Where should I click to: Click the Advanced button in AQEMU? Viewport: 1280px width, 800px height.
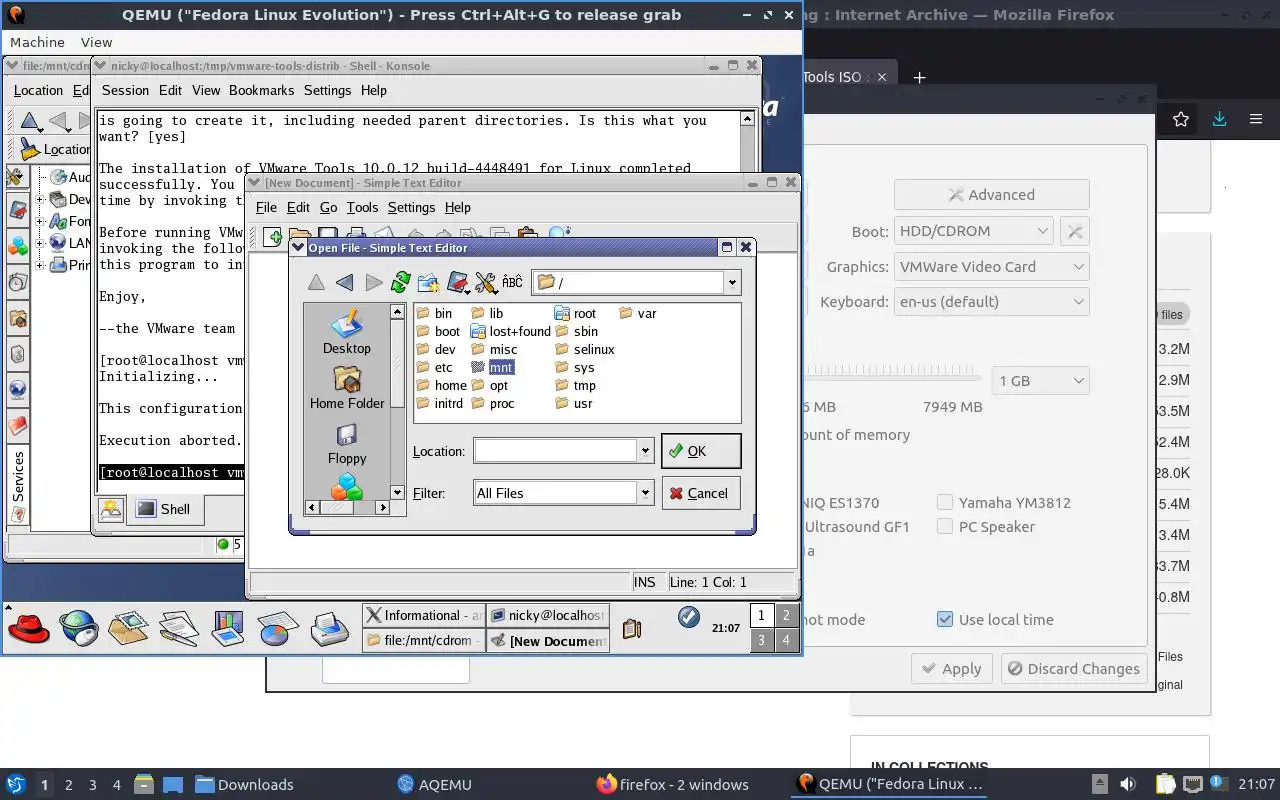pos(991,195)
